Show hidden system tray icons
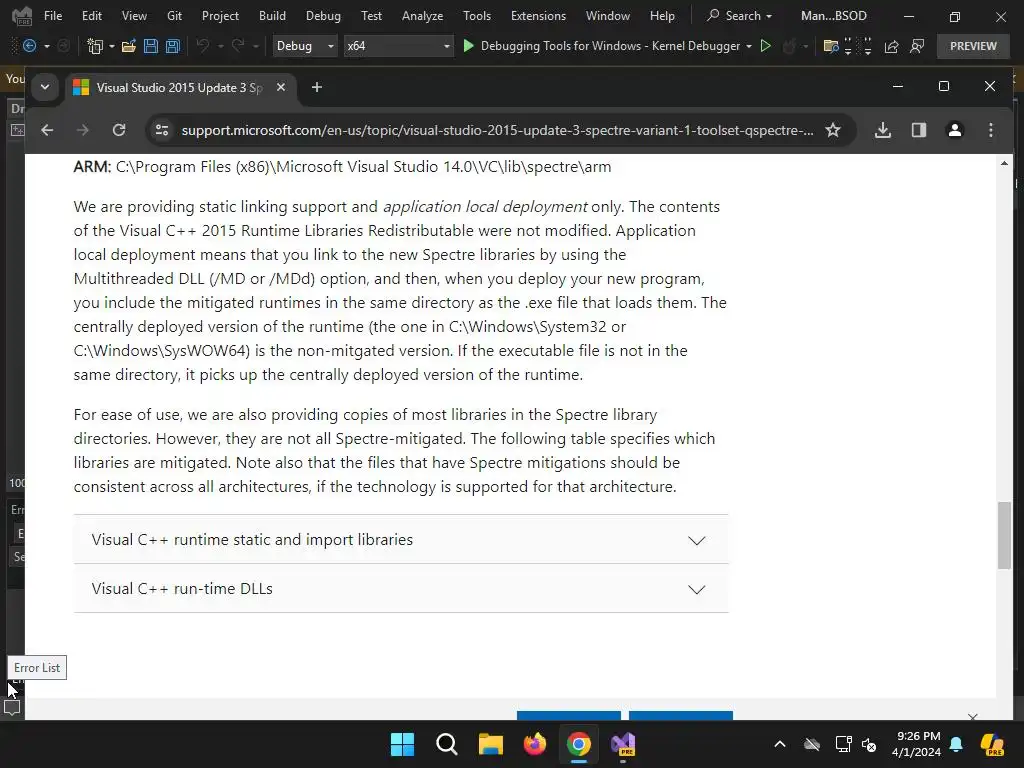Screen dimensions: 1024x768 pyautogui.click(x=780, y=744)
